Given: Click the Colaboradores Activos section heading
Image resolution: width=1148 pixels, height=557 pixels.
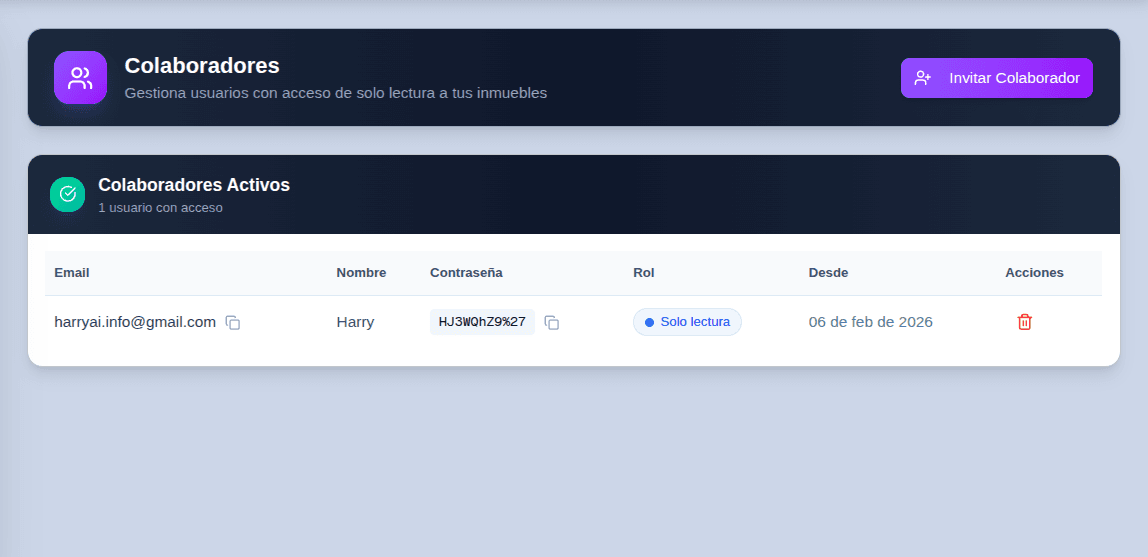Looking at the screenshot, I should [x=194, y=185].
